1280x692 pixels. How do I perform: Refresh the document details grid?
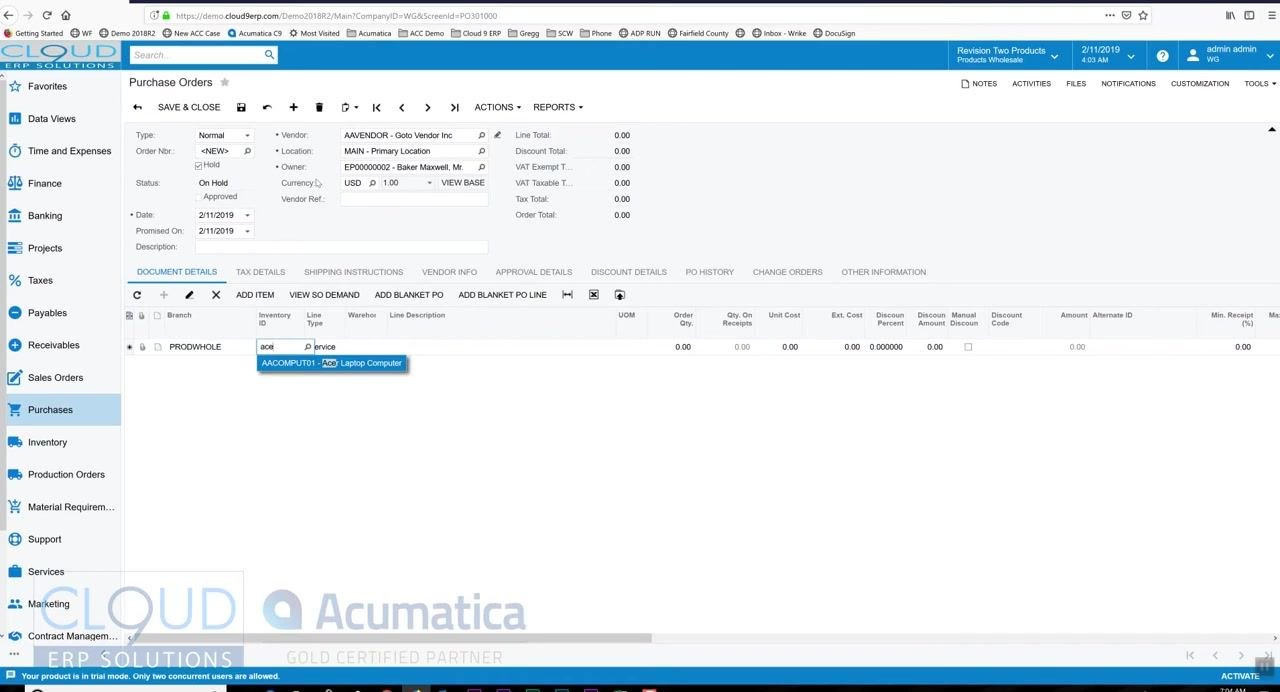coord(137,295)
